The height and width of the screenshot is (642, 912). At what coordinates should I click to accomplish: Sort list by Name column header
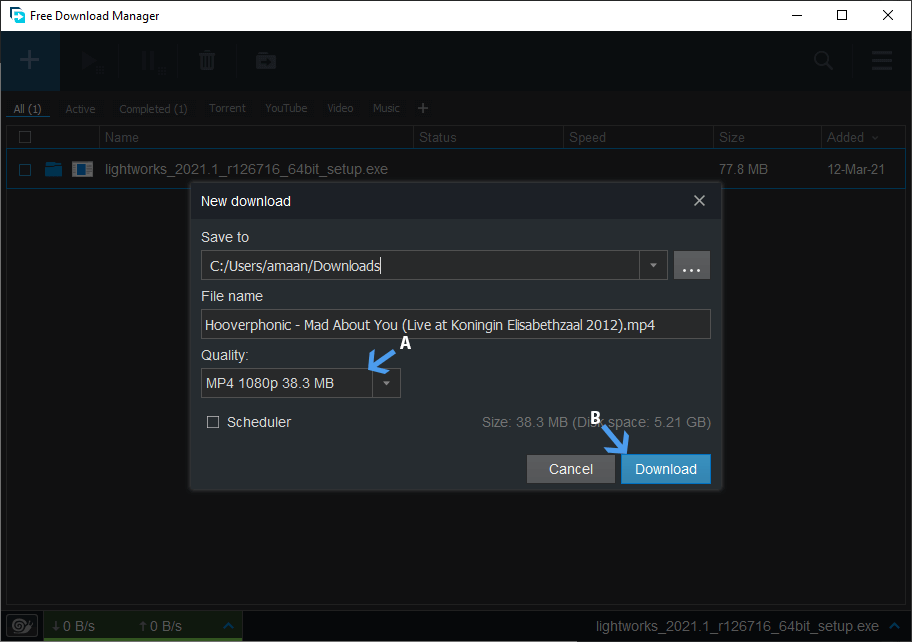point(256,137)
